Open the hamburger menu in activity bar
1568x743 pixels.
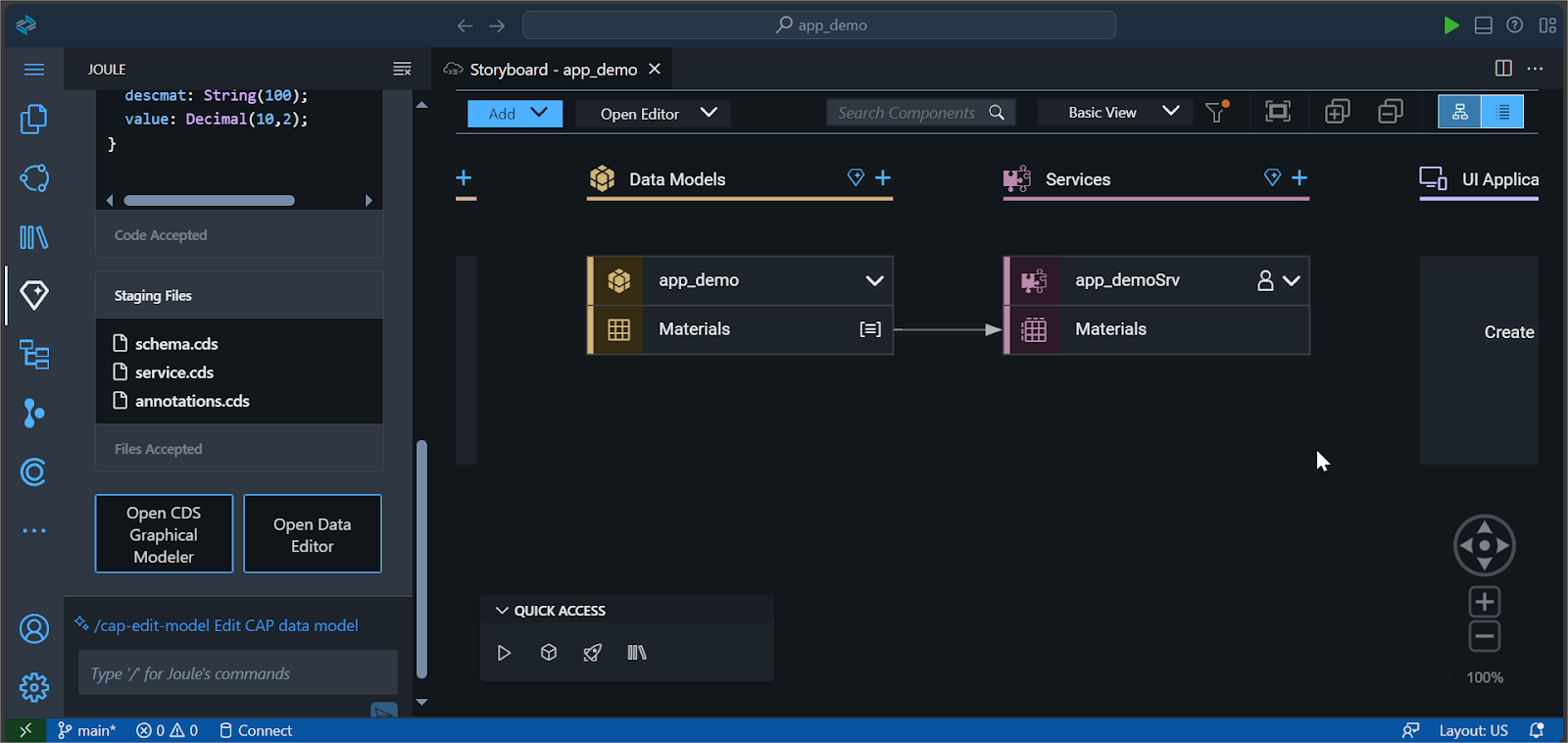pos(34,70)
